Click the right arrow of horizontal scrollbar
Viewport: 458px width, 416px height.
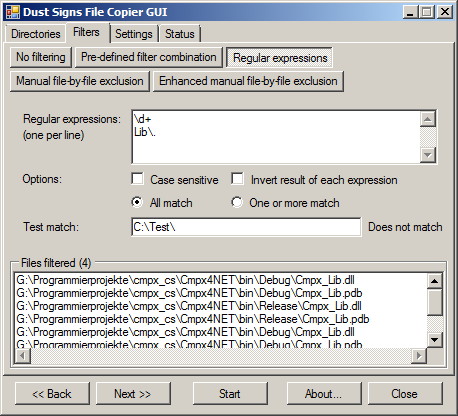coord(419,356)
